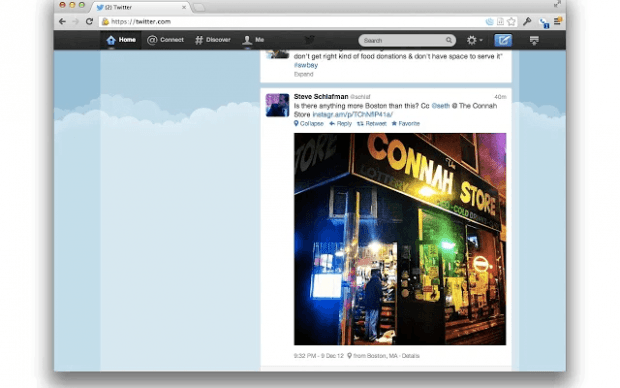Reload the page with refresh button

click(89, 21)
